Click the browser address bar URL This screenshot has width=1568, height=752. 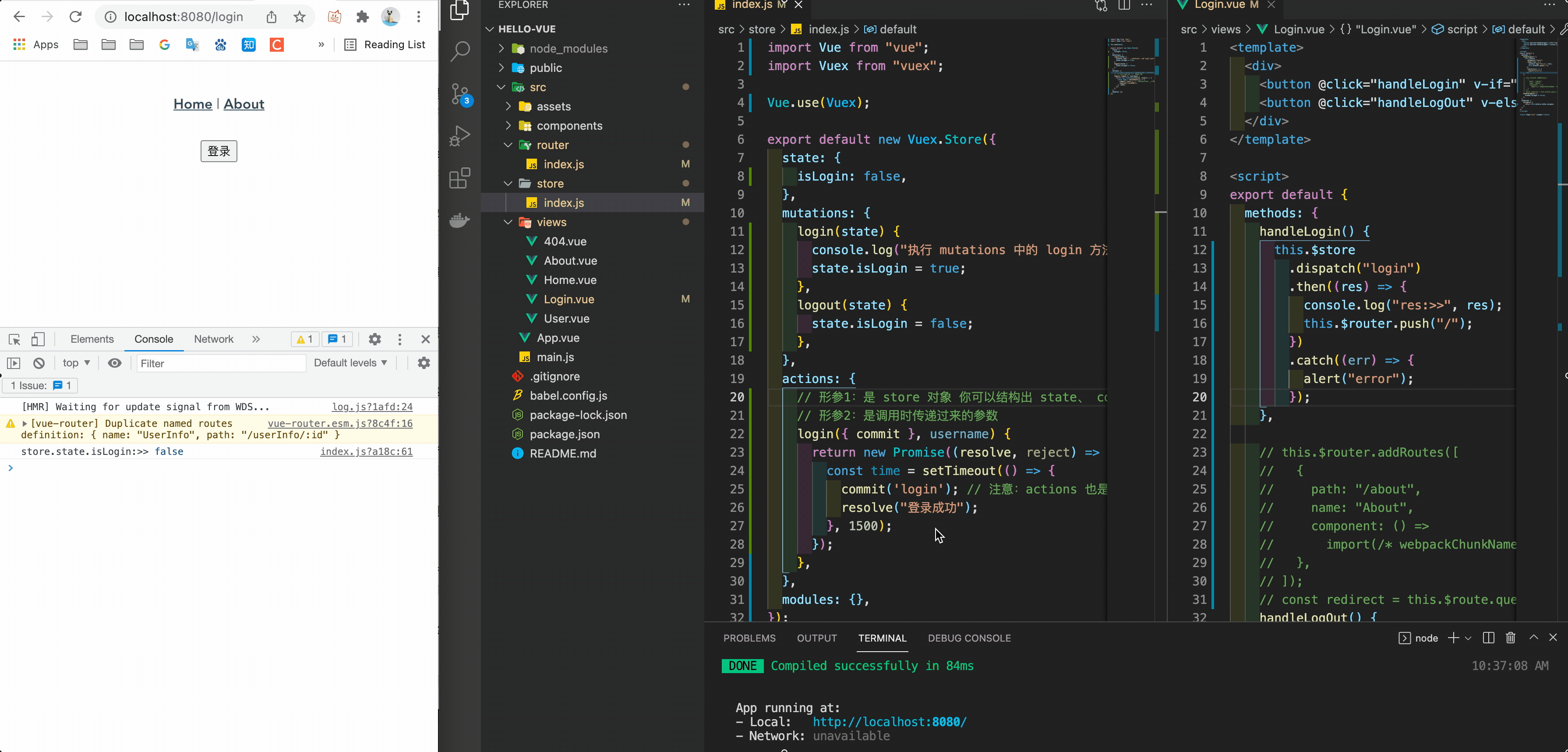tap(183, 17)
